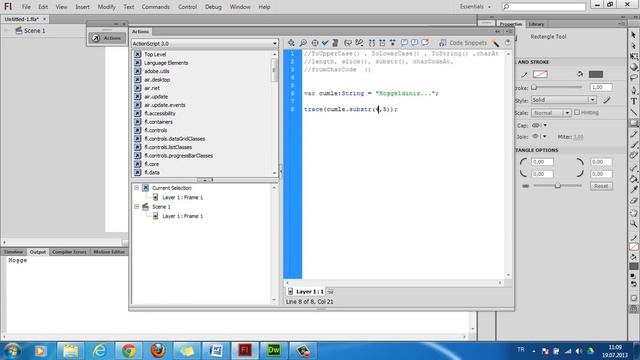Open the ActionScript 3.0 version dropdown
640x360 pixels.
coord(204,43)
